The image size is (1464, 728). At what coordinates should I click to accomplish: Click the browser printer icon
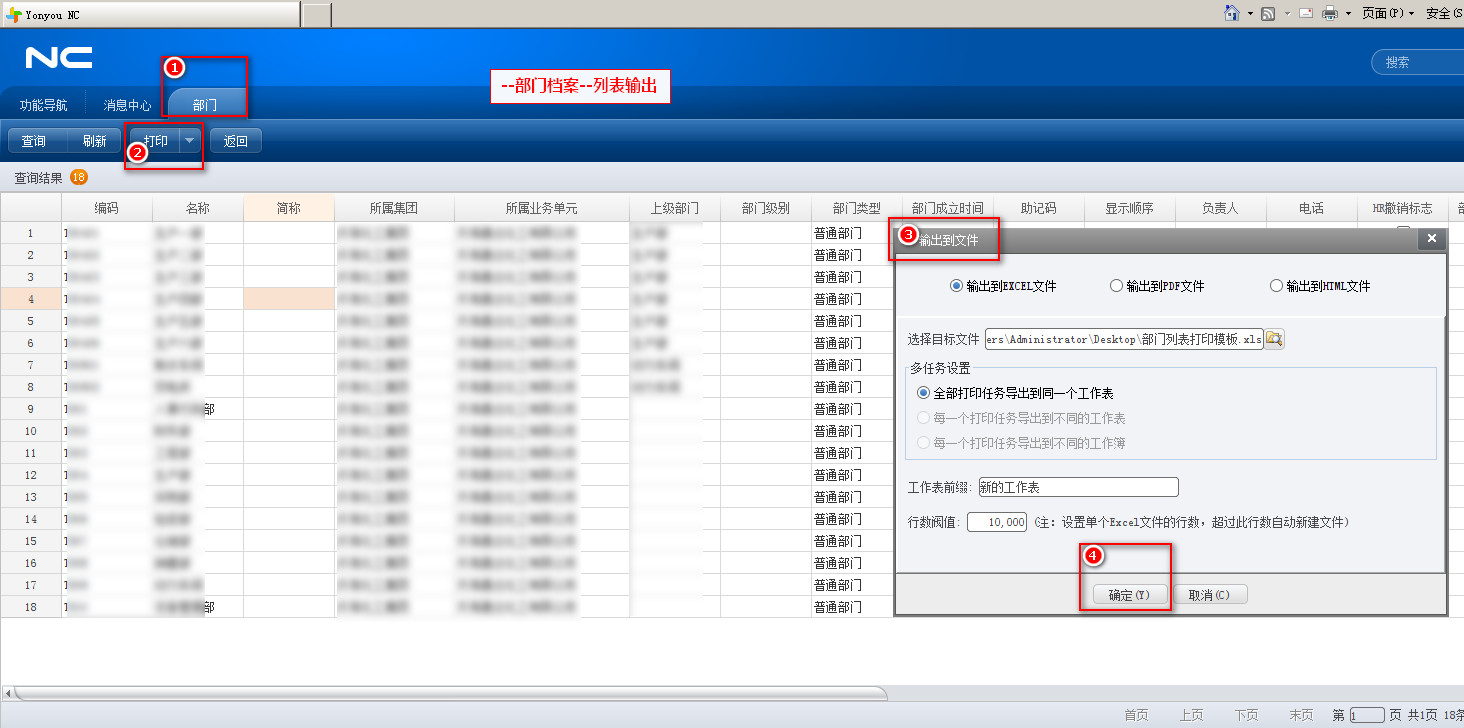(1330, 13)
